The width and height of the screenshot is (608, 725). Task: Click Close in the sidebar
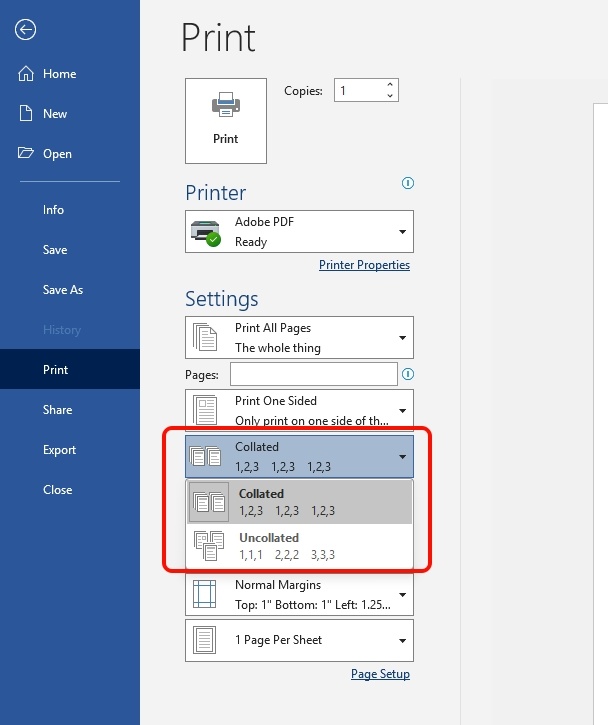coord(70,490)
